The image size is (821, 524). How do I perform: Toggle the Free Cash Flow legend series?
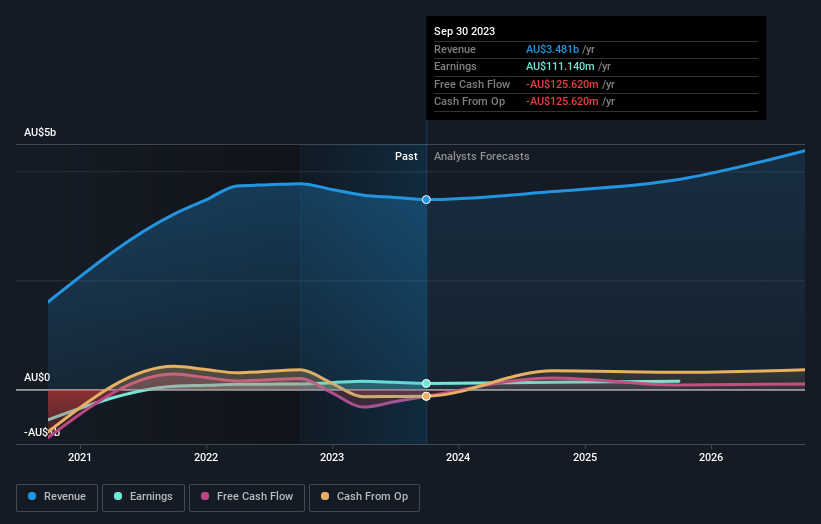(x=247, y=497)
